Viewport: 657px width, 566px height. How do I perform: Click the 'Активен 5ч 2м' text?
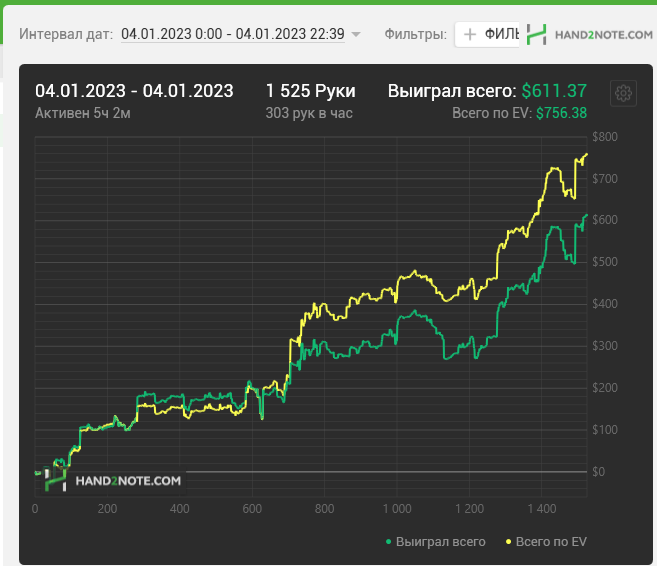coord(83,113)
